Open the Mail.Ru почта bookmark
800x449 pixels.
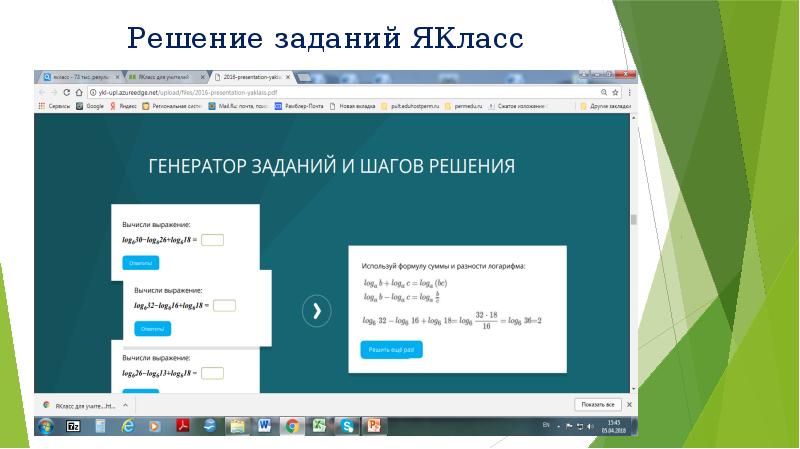[x=238, y=106]
